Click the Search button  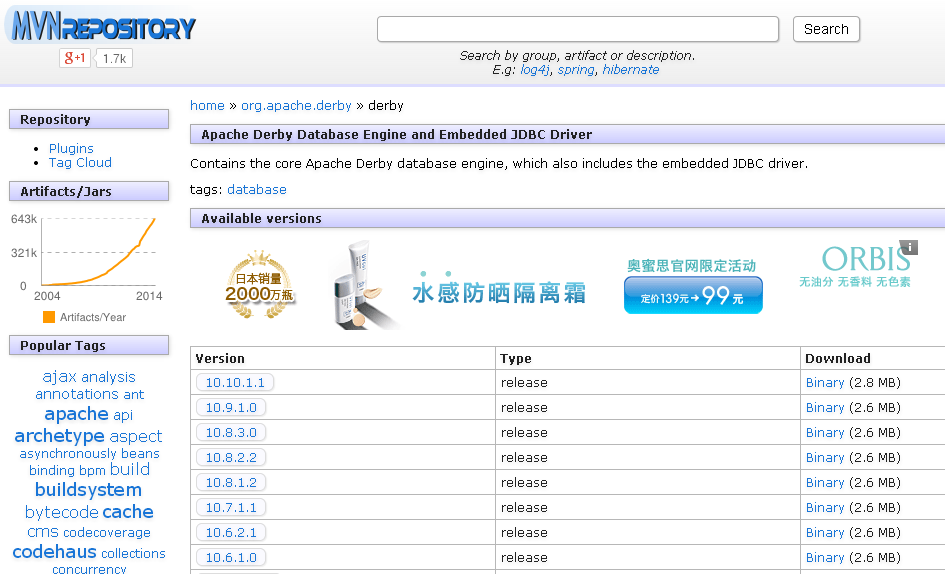pos(826,29)
